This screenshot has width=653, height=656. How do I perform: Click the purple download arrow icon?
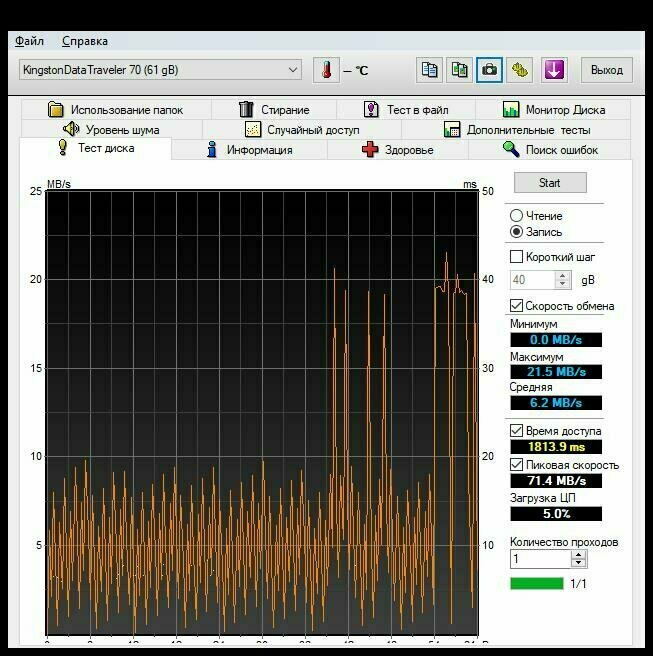pos(554,70)
